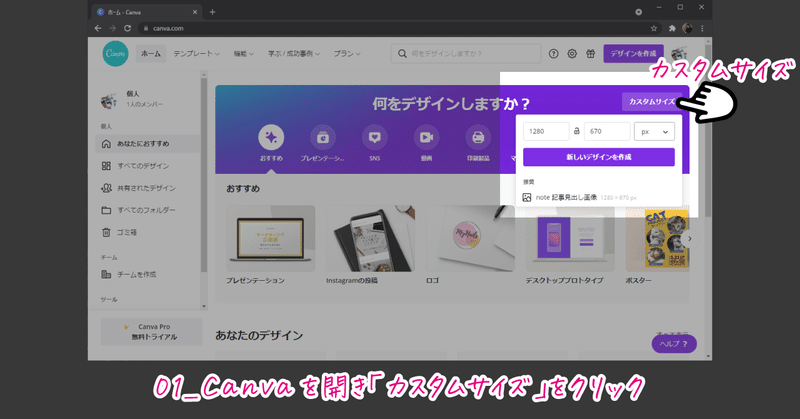Click the team avatar beside 個人
The height and width of the screenshot is (419, 800).
tap(109, 100)
